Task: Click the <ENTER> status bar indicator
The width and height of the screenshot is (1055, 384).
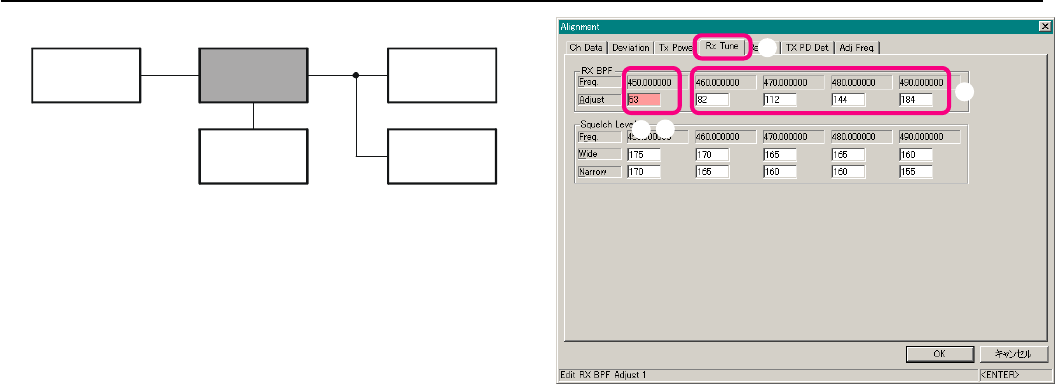Action: coord(999,374)
